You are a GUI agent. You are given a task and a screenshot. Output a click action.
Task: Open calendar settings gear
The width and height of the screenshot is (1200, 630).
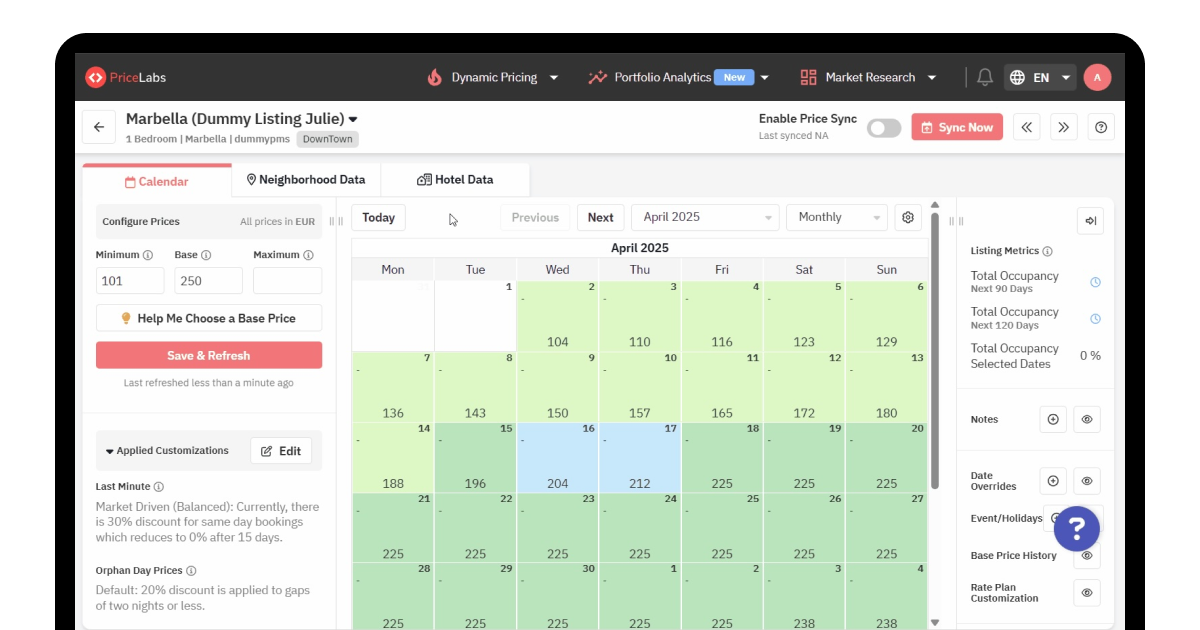click(908, 217)
